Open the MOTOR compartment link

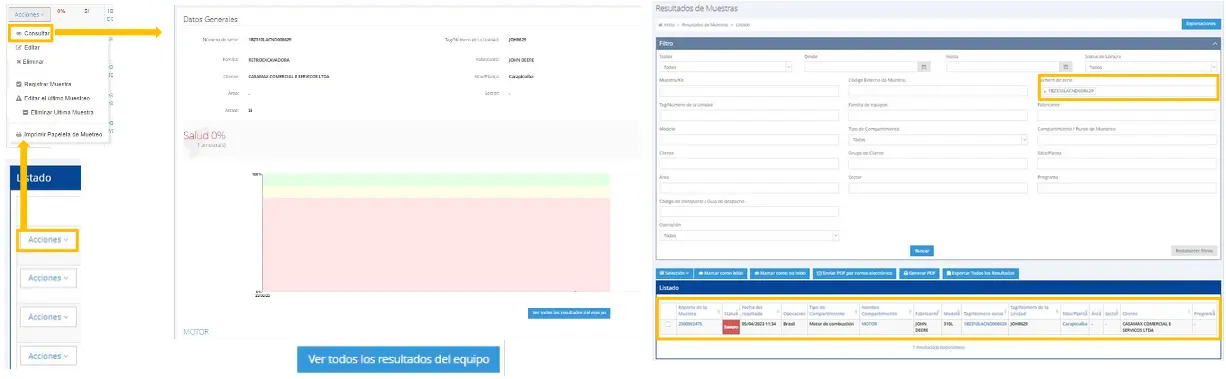[x=869, y=324]
